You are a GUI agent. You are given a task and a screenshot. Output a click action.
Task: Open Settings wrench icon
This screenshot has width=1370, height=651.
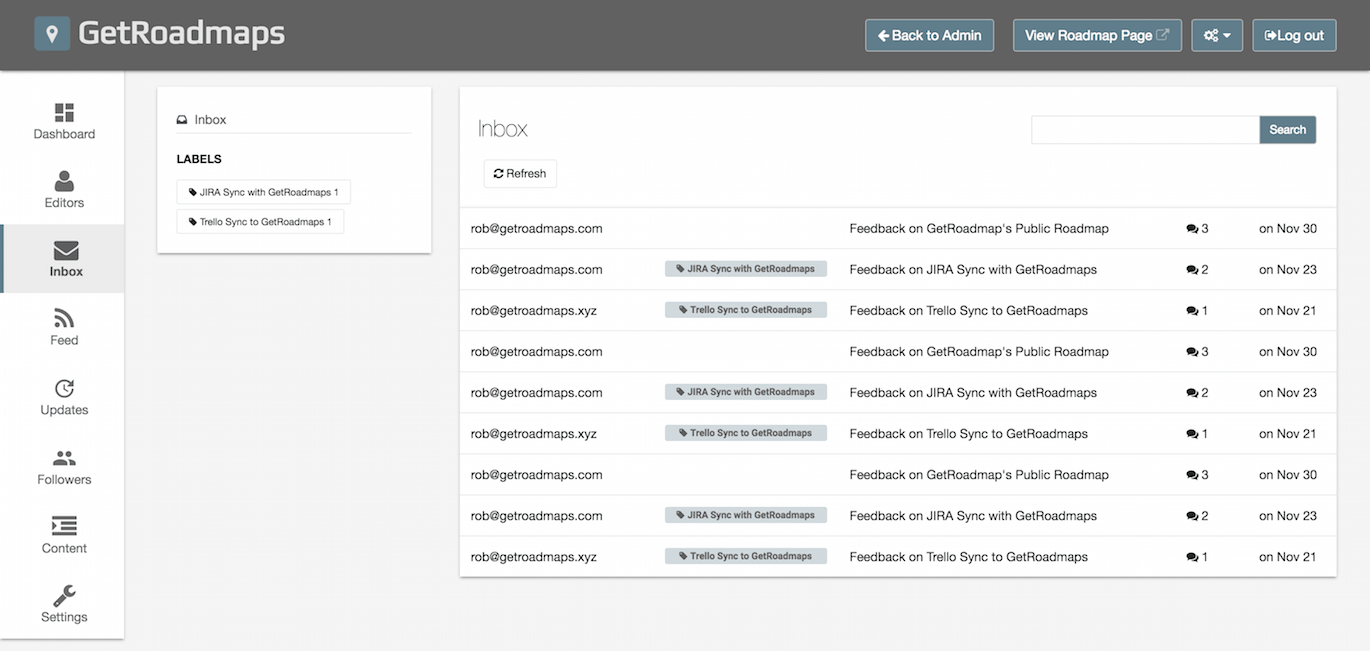(64, 595)
